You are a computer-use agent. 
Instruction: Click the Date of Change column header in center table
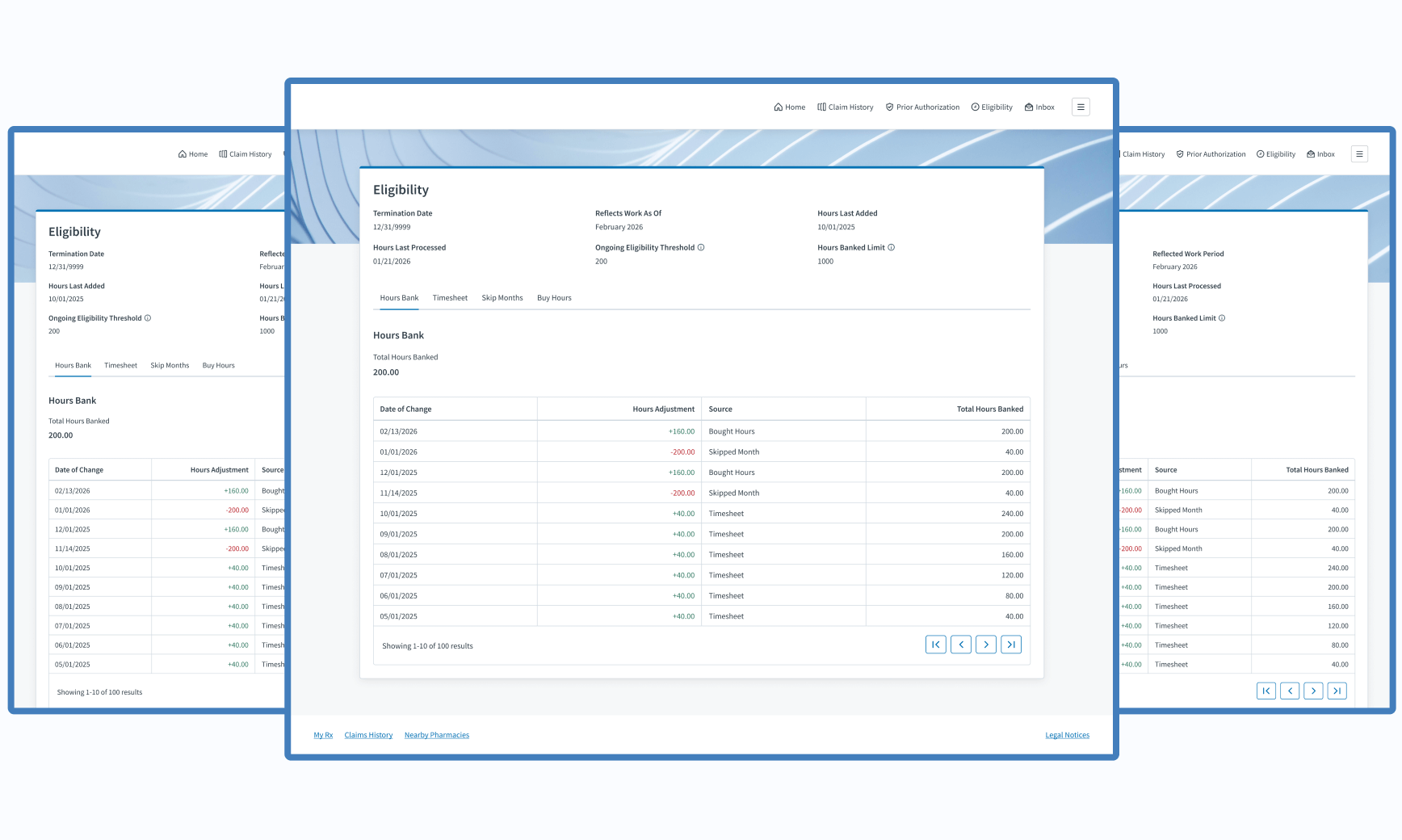click(405, 409)
